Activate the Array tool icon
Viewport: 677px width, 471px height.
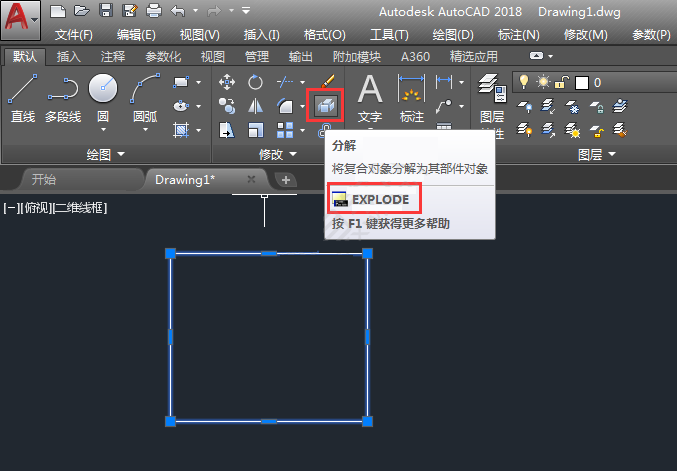point(285,130)
